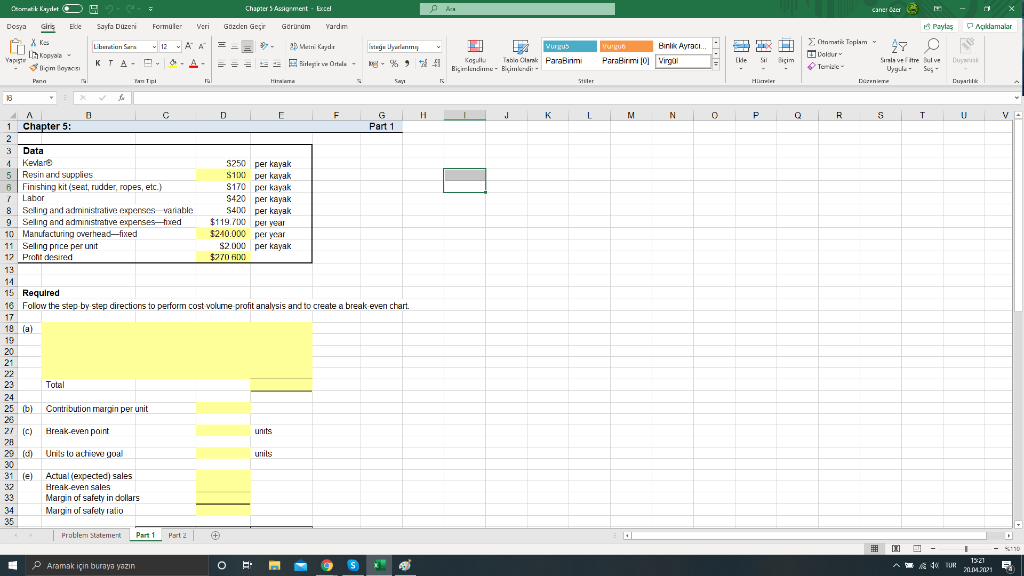The height and width of the screenshot is (576, 1024).
Task: Switch to the Sayfa Düzeni tab
Action: tap(117, 27)
